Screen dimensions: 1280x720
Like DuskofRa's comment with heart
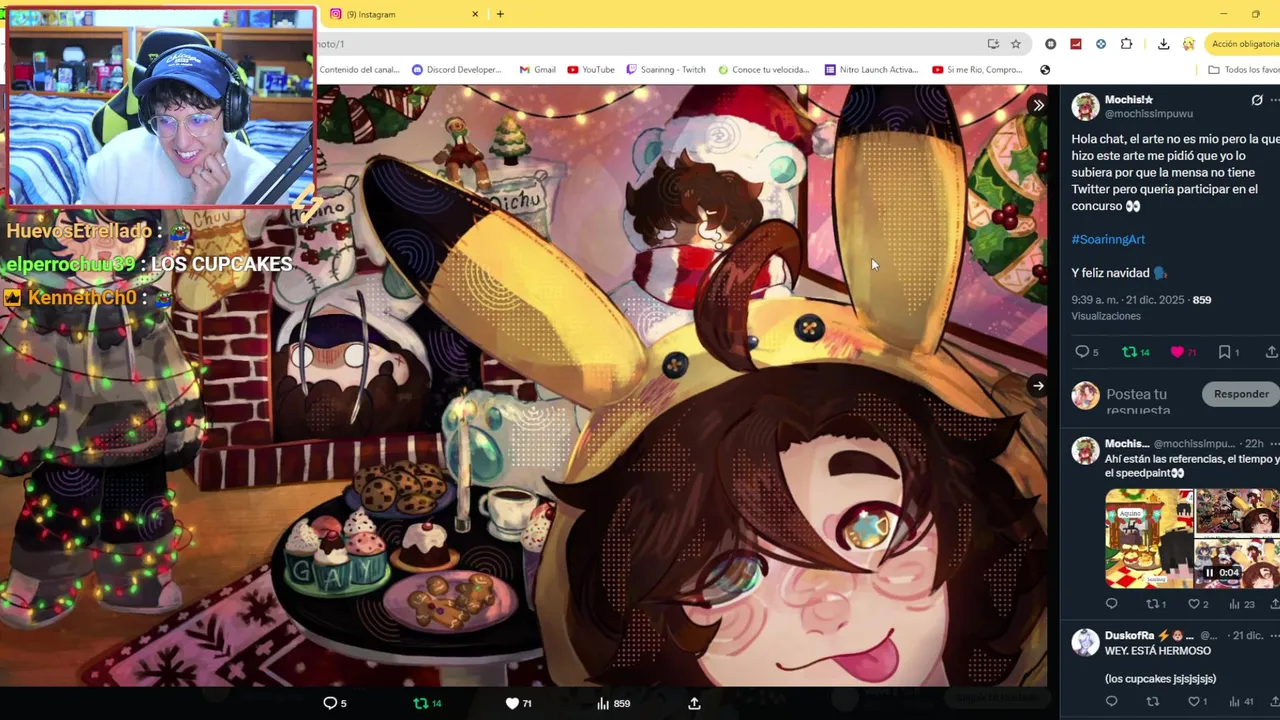pos(1197,702)
